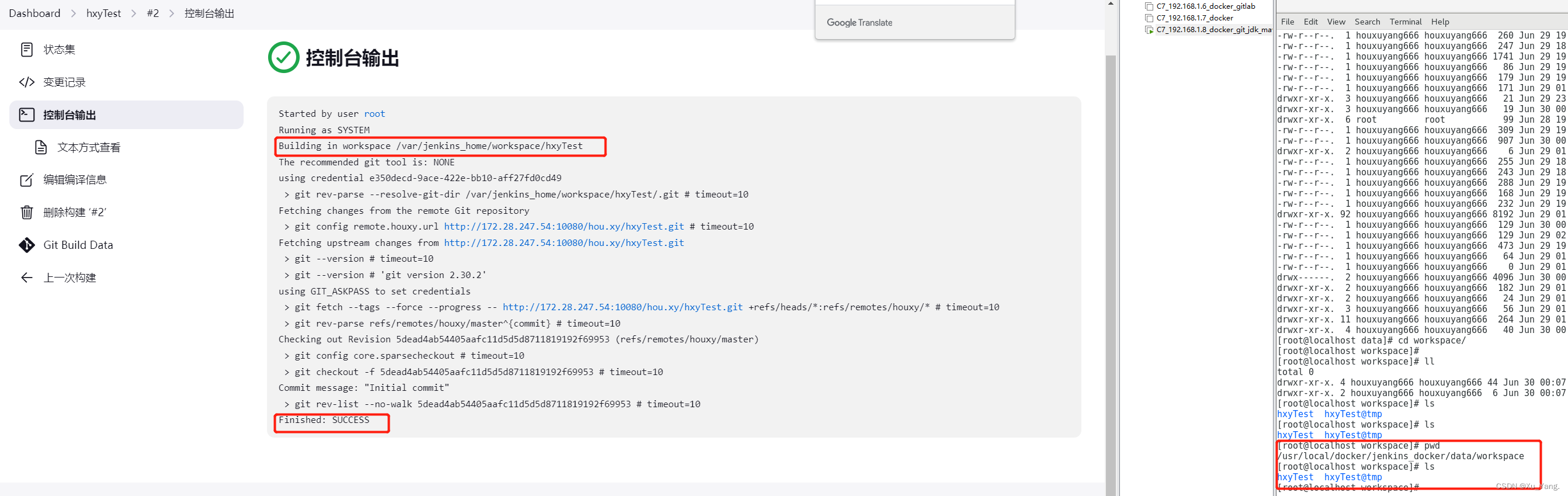Click 'Finished: SUCCESS' text
The image size is (1568, 496).
click(324, 420)
